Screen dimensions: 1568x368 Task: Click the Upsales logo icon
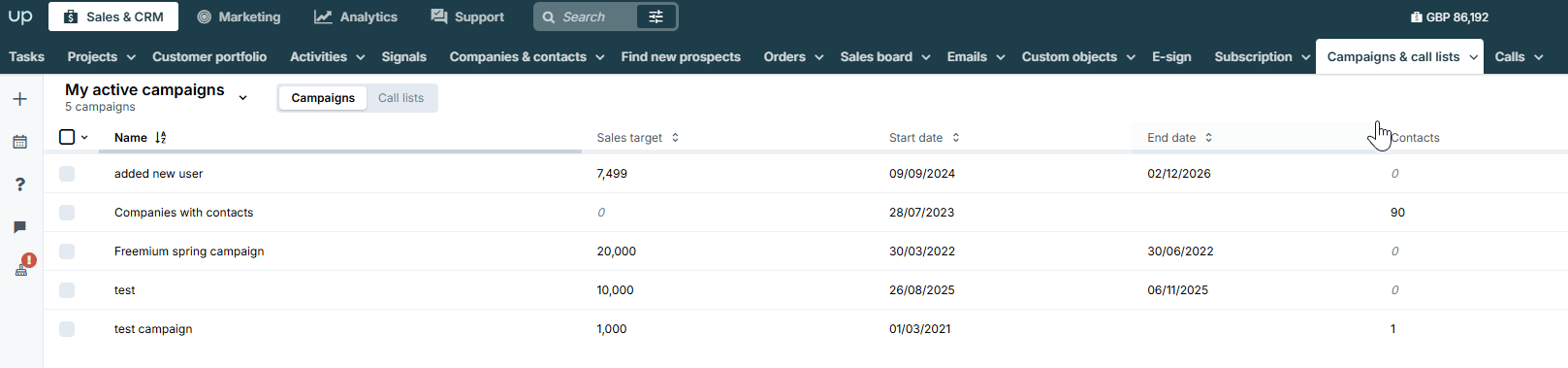coord(20,17)
